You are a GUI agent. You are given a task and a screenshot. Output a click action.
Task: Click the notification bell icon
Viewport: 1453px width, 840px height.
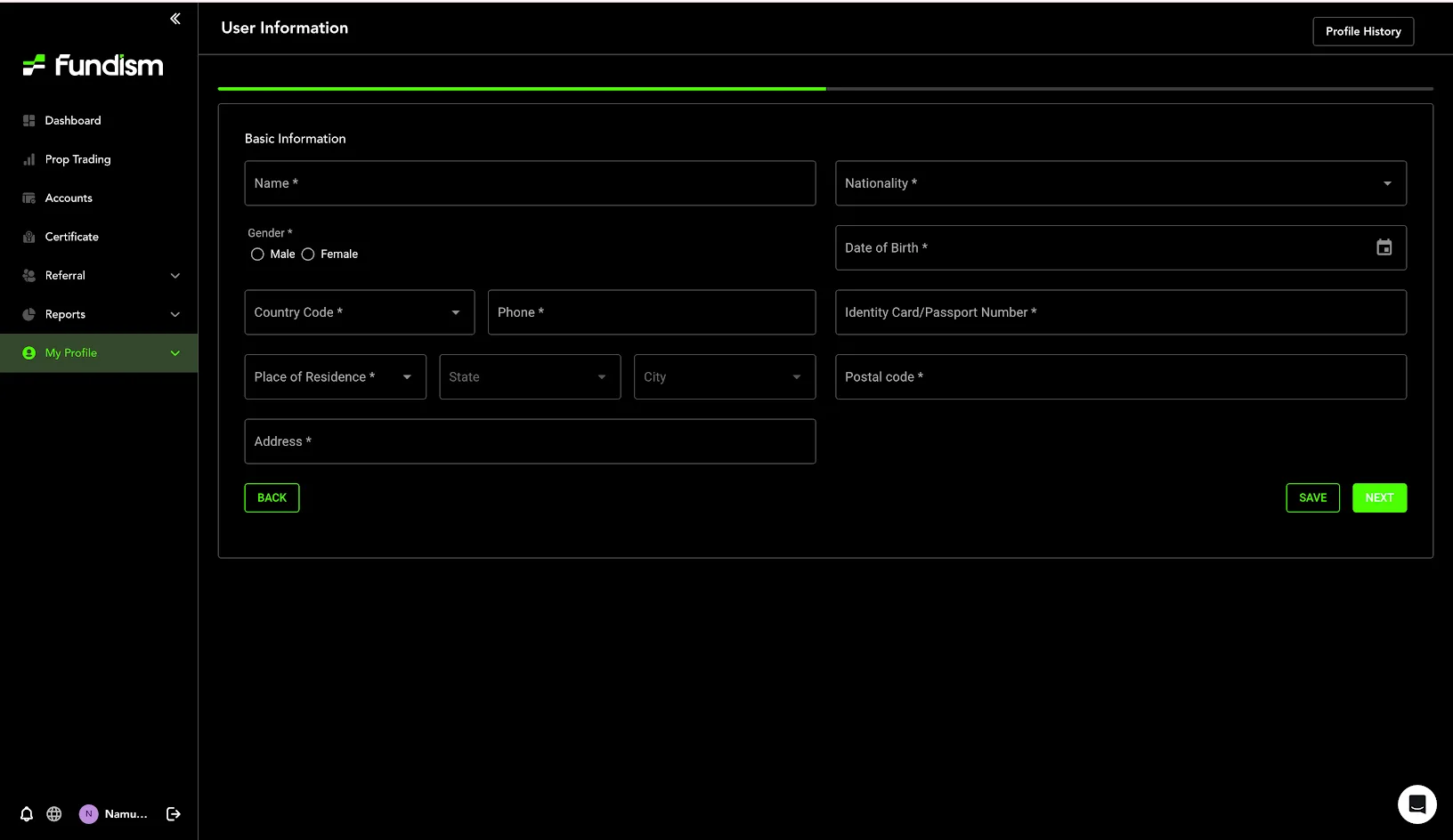[x=27, y=813]
